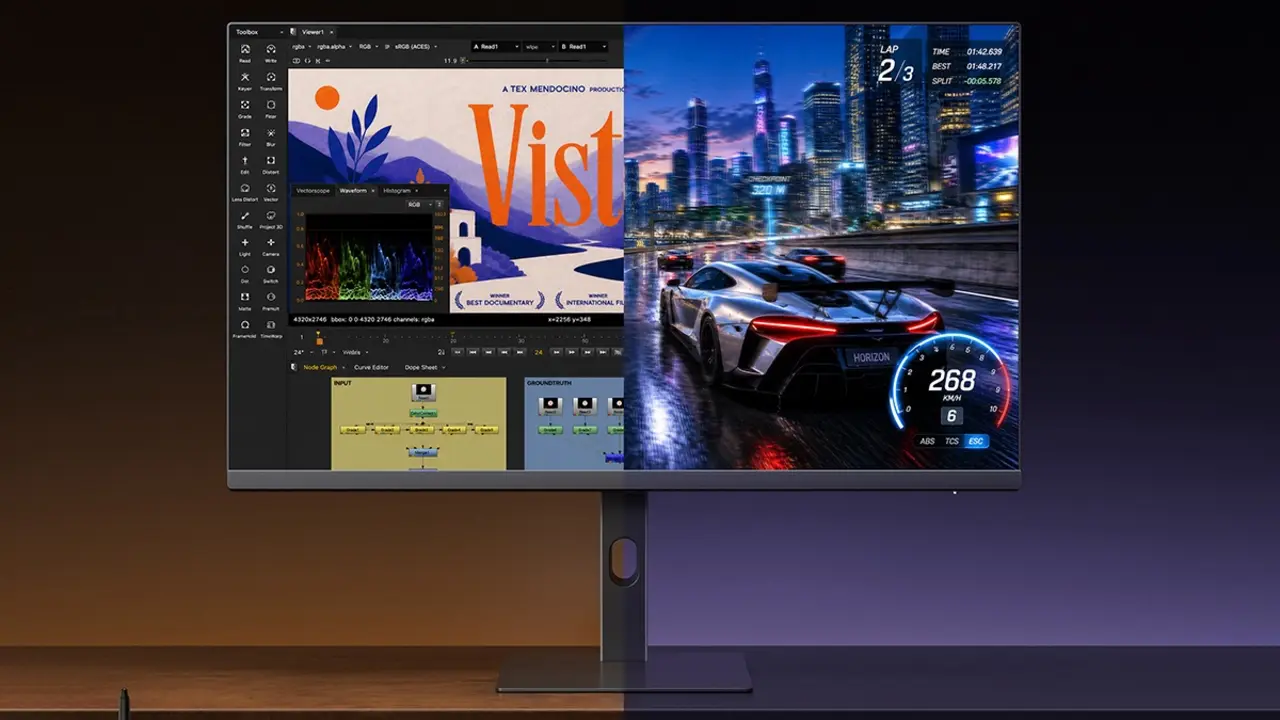Screen dimensions: 1280x720
Task: Click ABS indicator in racing game
Action: coord(927,441)
